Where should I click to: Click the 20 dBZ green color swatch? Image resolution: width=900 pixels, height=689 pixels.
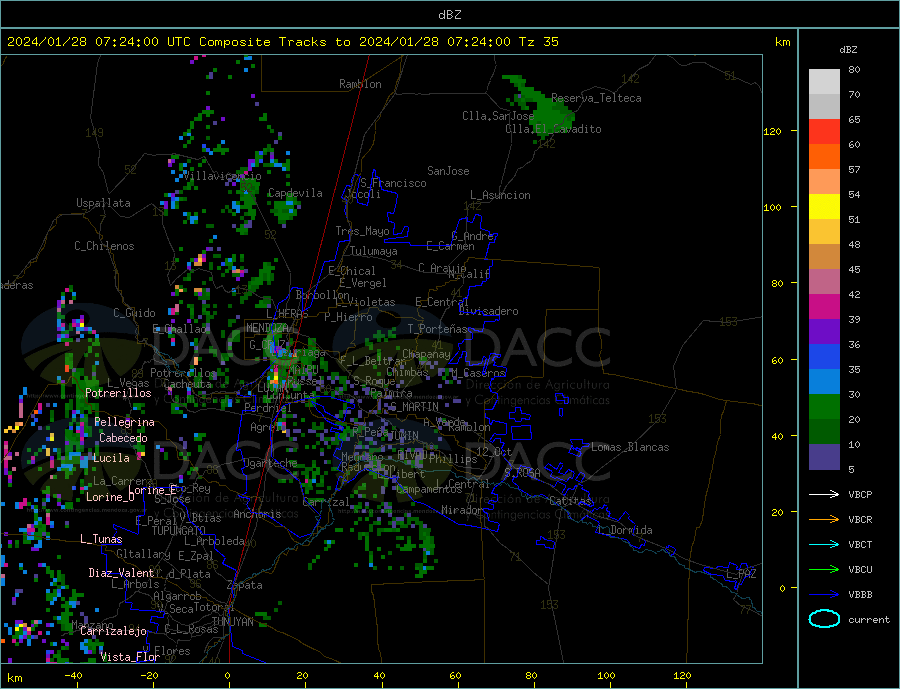(x=824, y=406)
